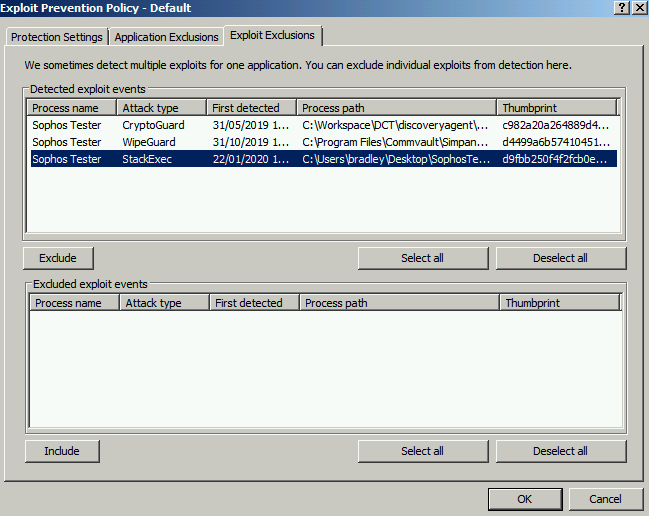The height and width of the screenshot is (516, 649).
Task: Cancel the policy dialog
Action: pyautogui.click(x=605, y=499)
